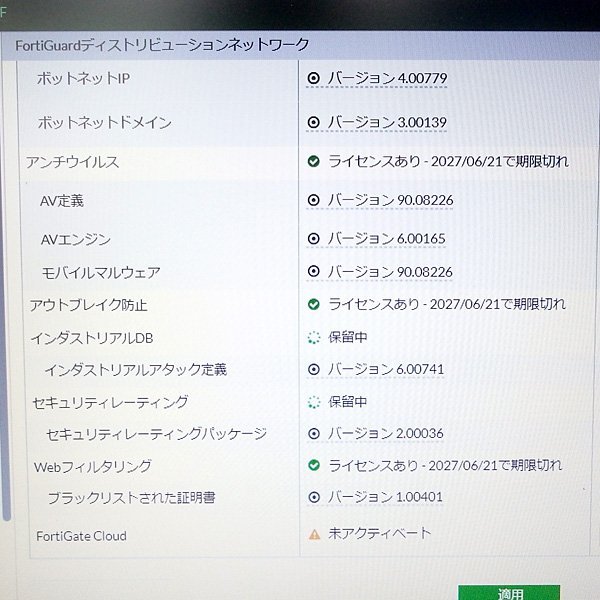Click the green license check for Webフィルタリング

[314, 465]
